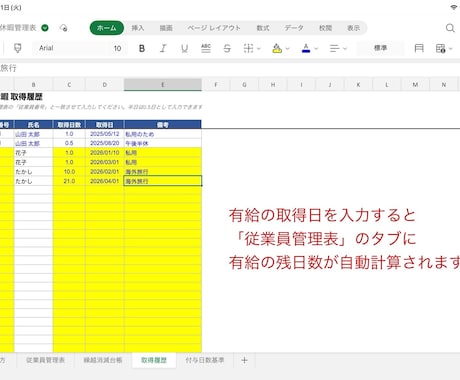Open the font size 10 picker

click(118, 48)
